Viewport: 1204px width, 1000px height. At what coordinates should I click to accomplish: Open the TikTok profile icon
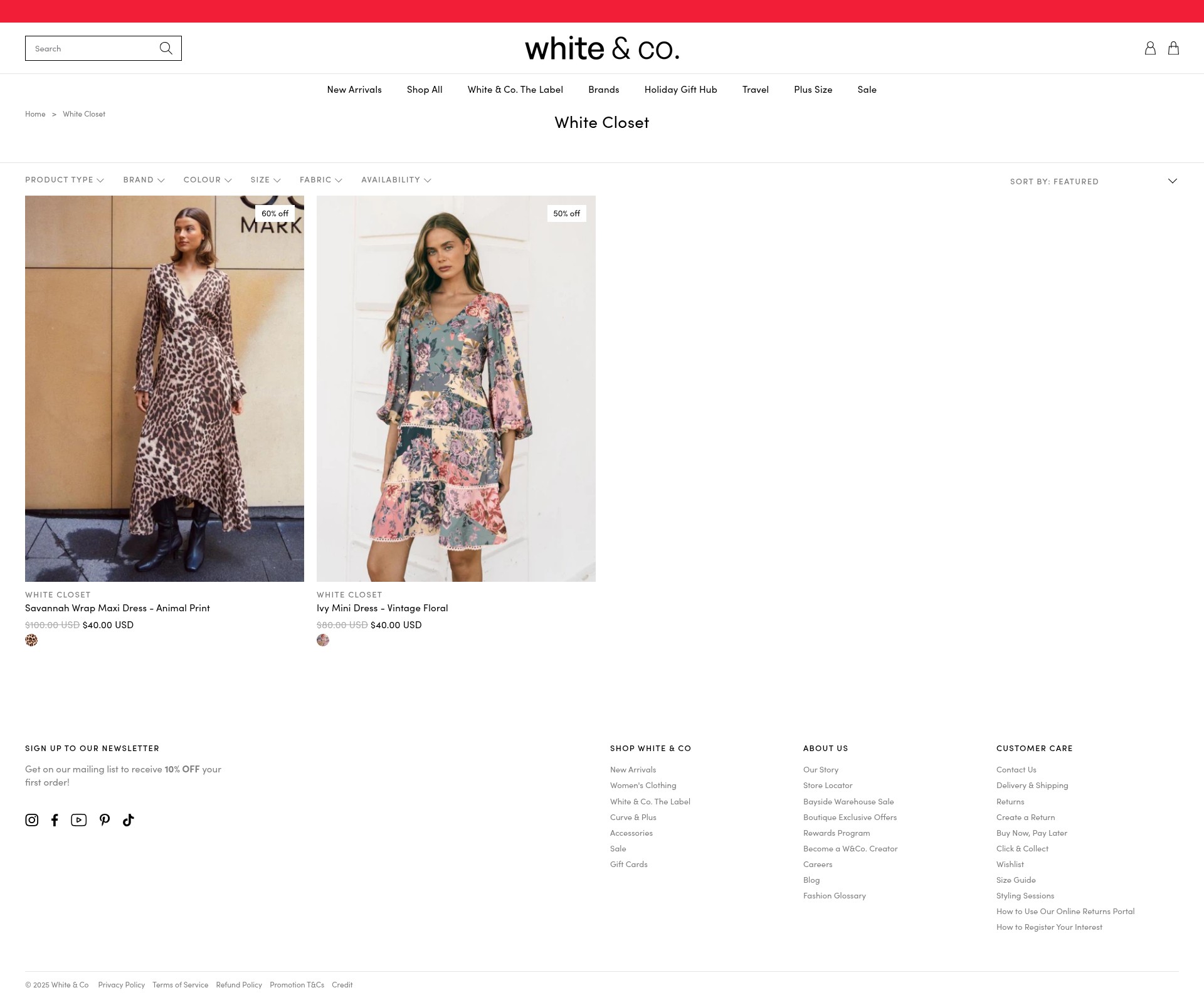tap(129, 820)
